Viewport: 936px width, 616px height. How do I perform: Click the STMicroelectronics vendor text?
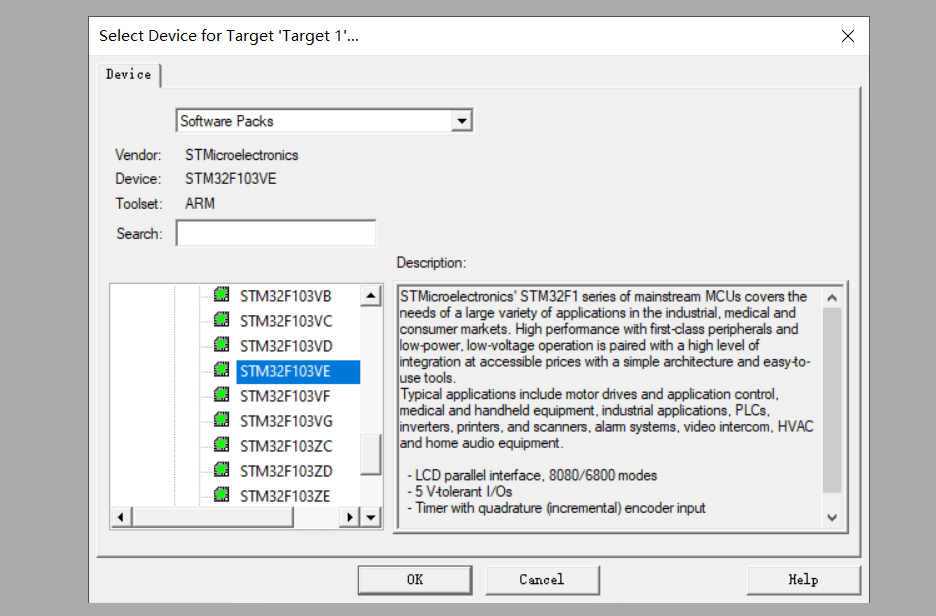click(242, 155)
